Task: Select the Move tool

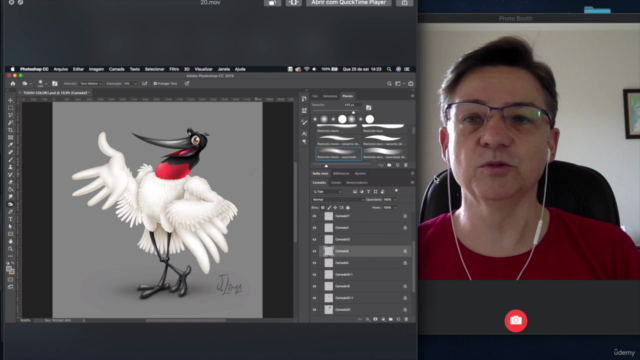Action: [11, 100]
